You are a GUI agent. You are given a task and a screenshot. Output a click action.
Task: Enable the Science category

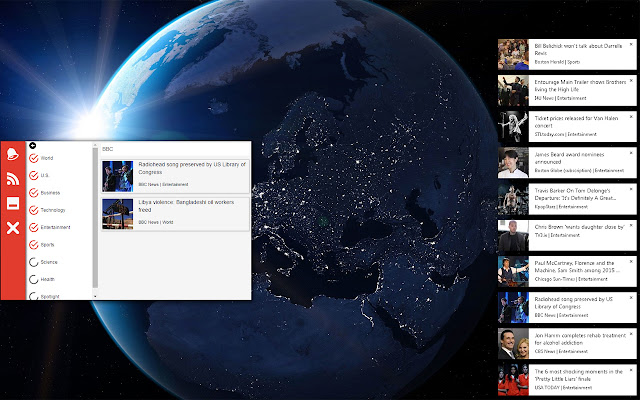33,262
